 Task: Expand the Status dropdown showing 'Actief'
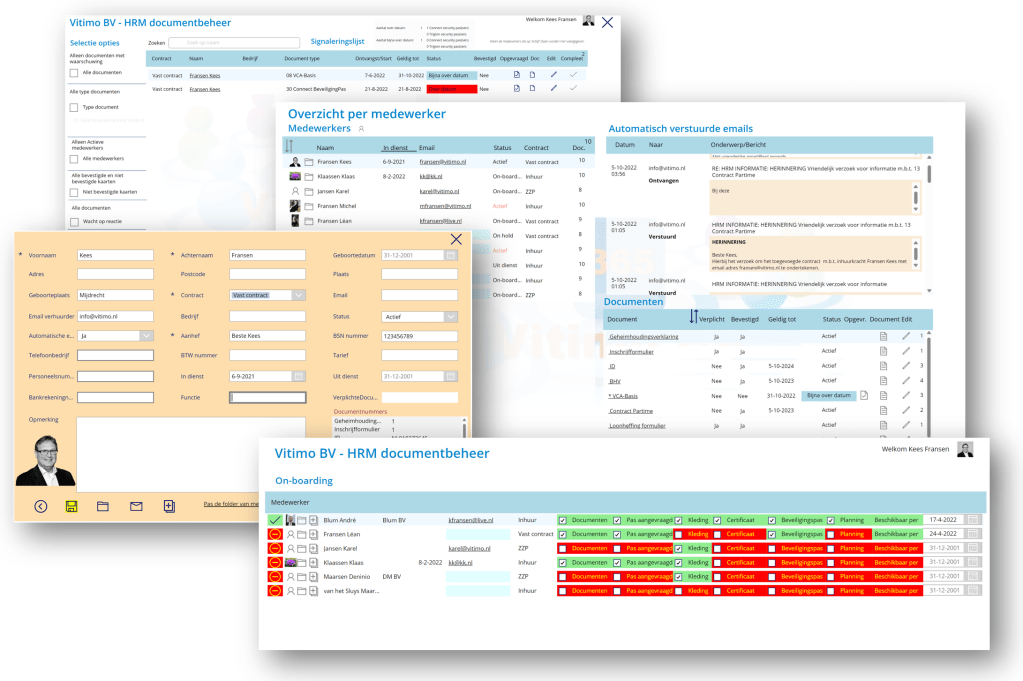pyautogui.click(x=450, y=317)
